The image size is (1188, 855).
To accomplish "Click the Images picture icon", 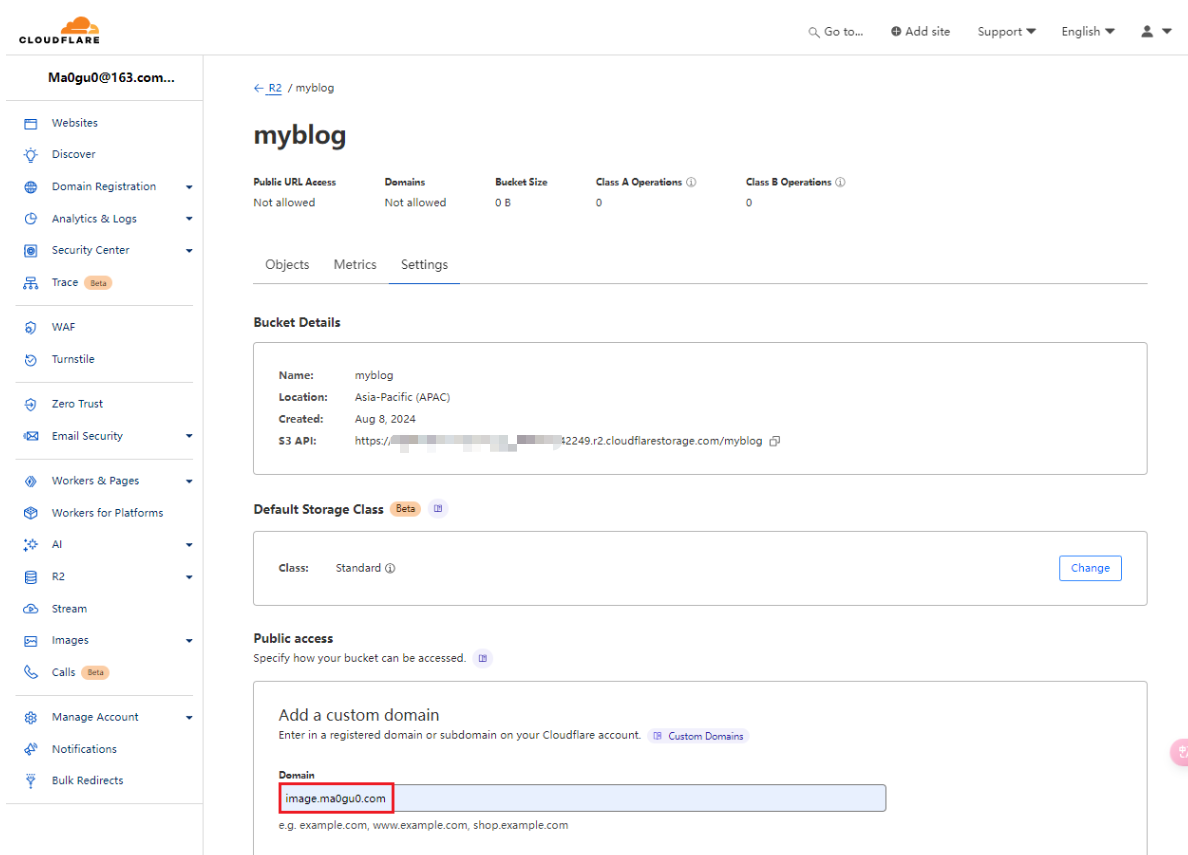I will pyautogui.click(x=30, y=641).
